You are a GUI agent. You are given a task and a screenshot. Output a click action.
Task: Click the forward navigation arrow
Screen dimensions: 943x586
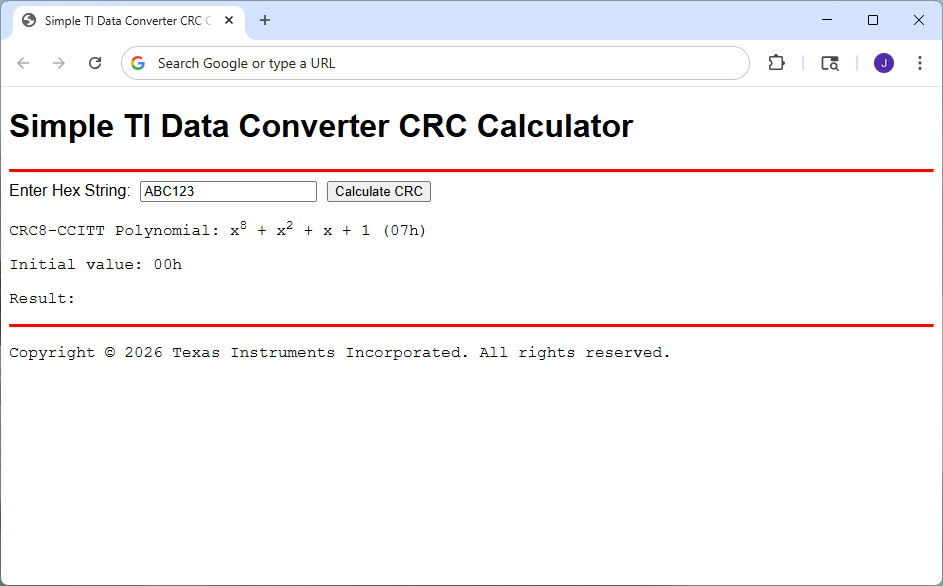(58, 62)
